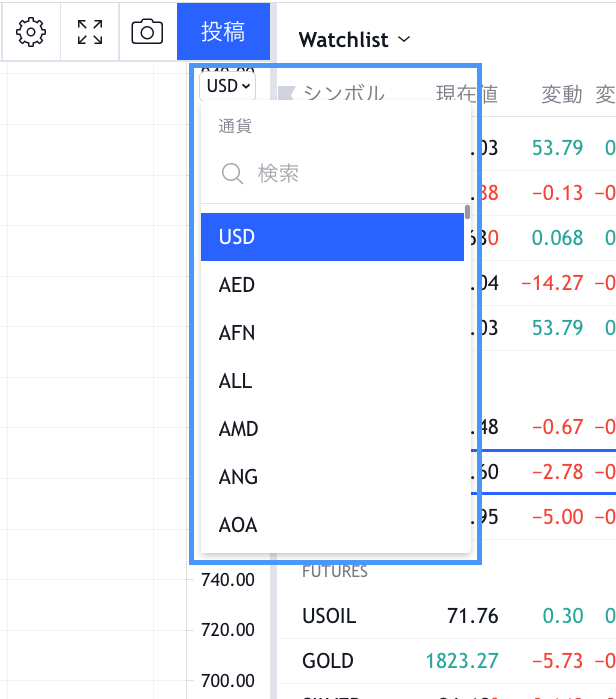Take a chart snapshot with camera icon

pos(147,33)
